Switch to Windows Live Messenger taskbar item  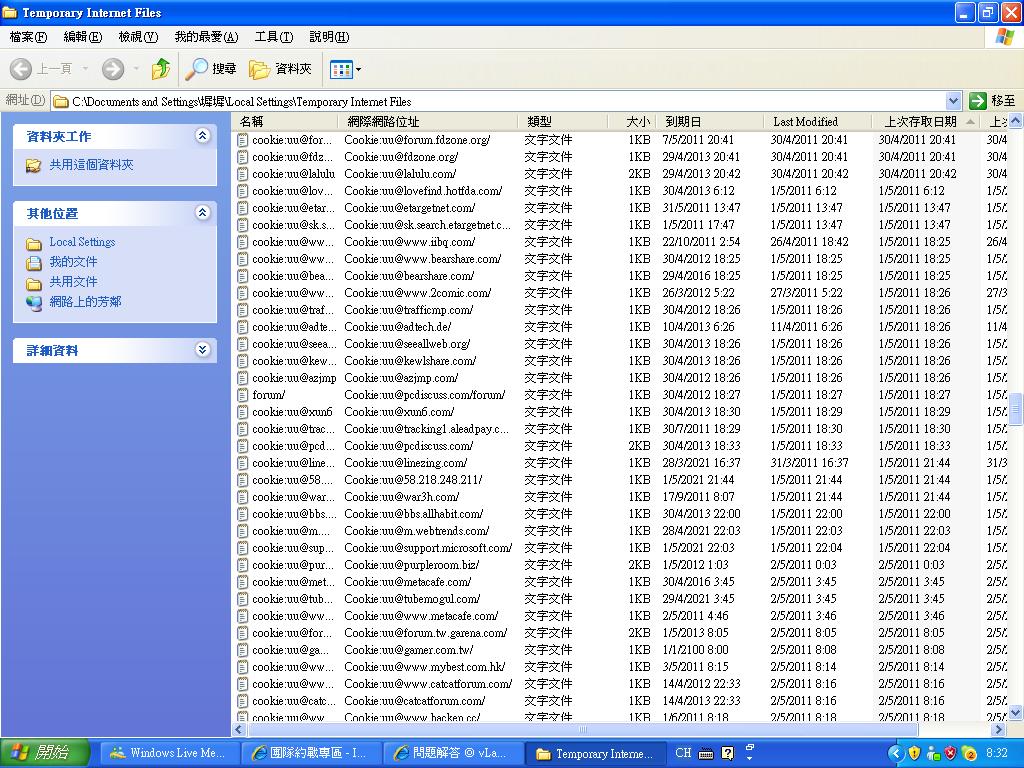(168, 753)
